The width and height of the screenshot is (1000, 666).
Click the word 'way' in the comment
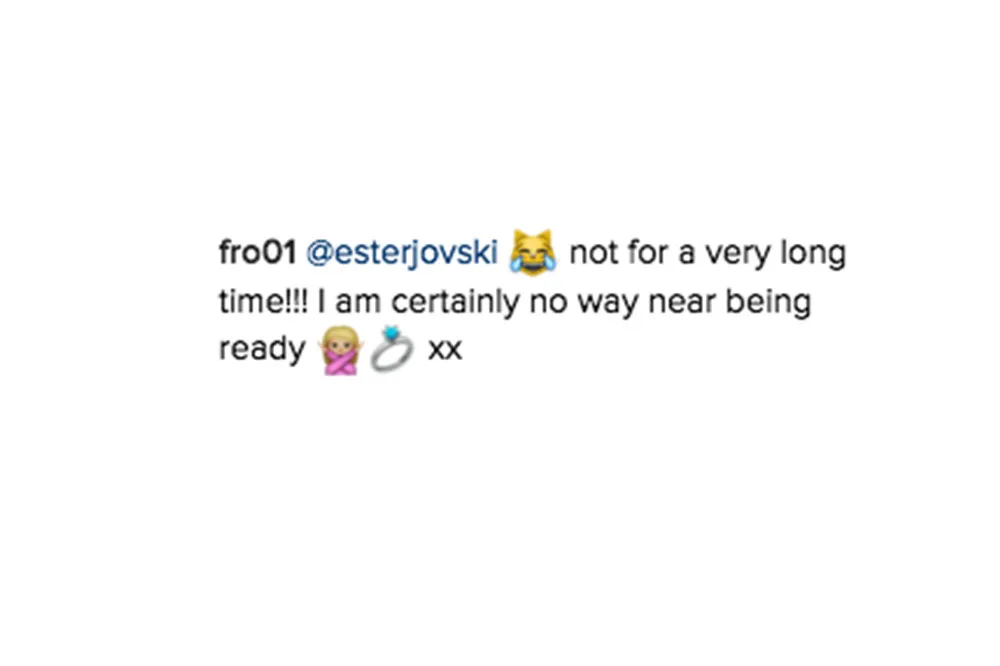point(608,304)
